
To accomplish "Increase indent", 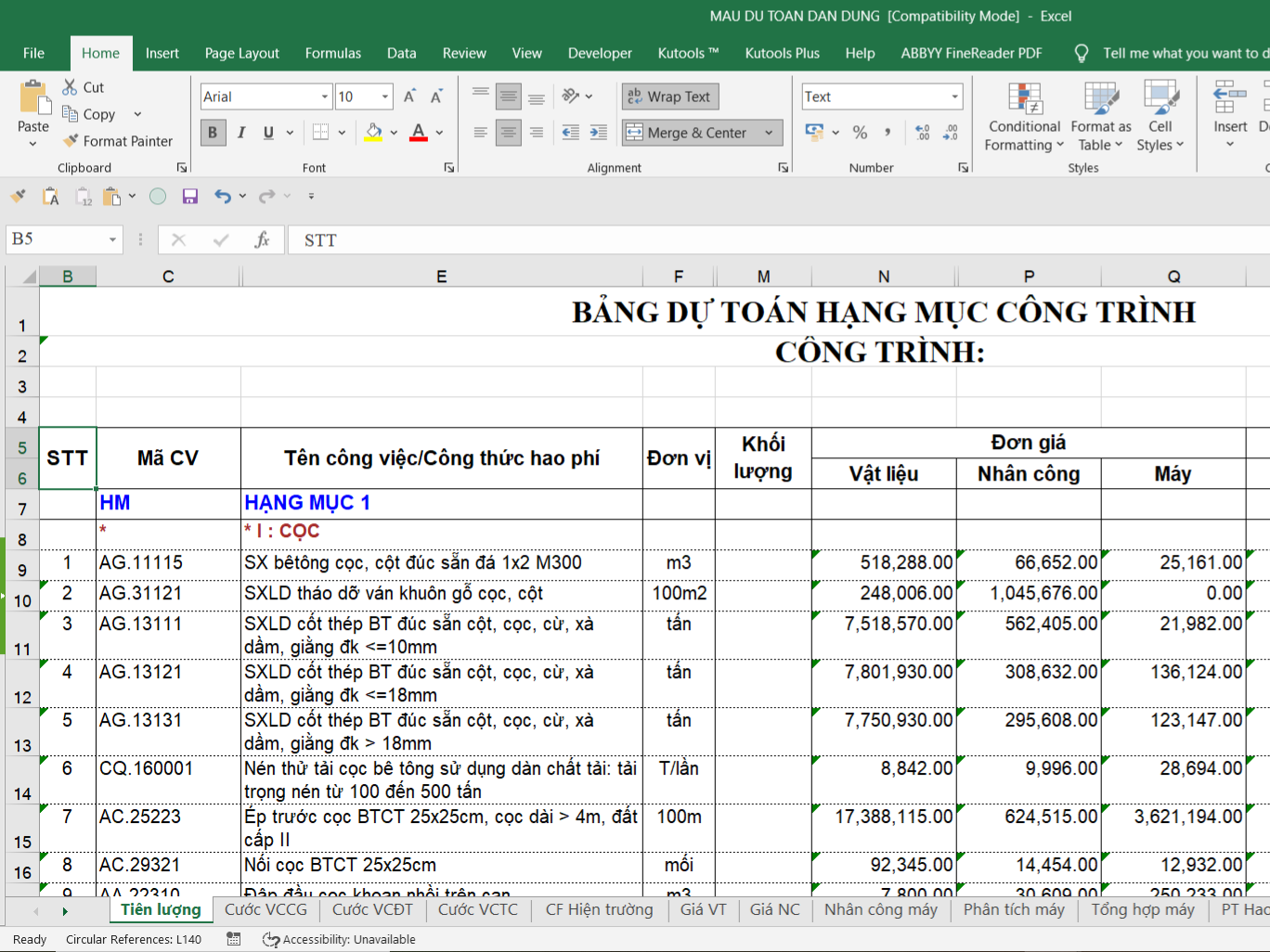I will [x=599, y=133].
